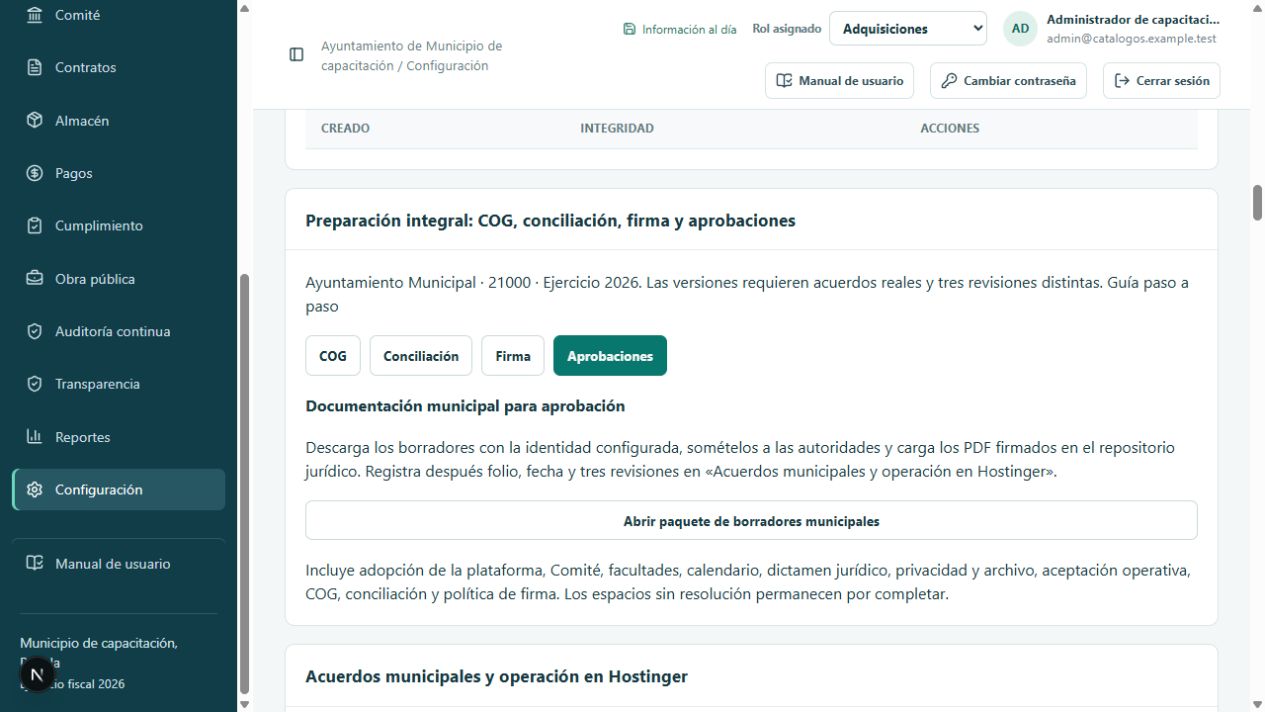Screen dimensions: 1265x712
Task: Select Configuración in sidebar
Action: pos(118,490)
